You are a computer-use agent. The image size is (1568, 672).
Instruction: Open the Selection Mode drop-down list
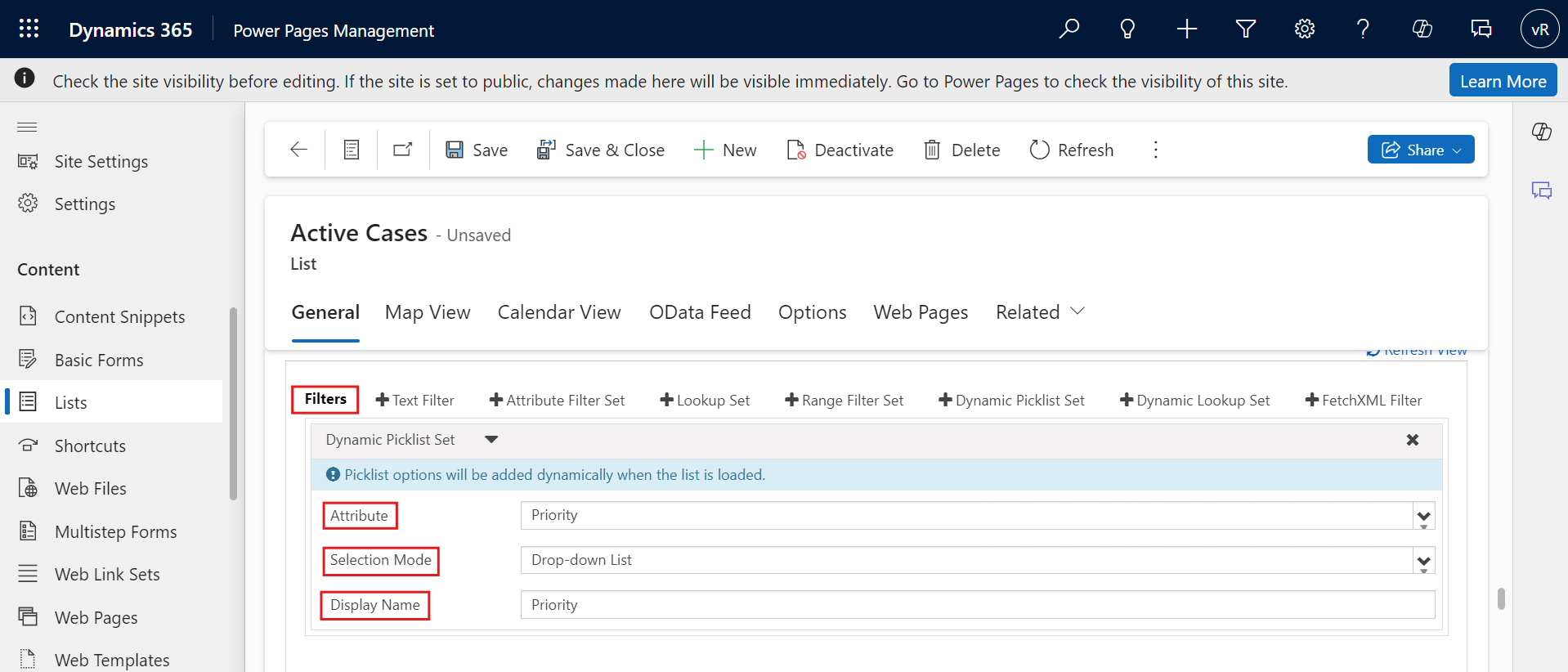[x=1423, y=561]
